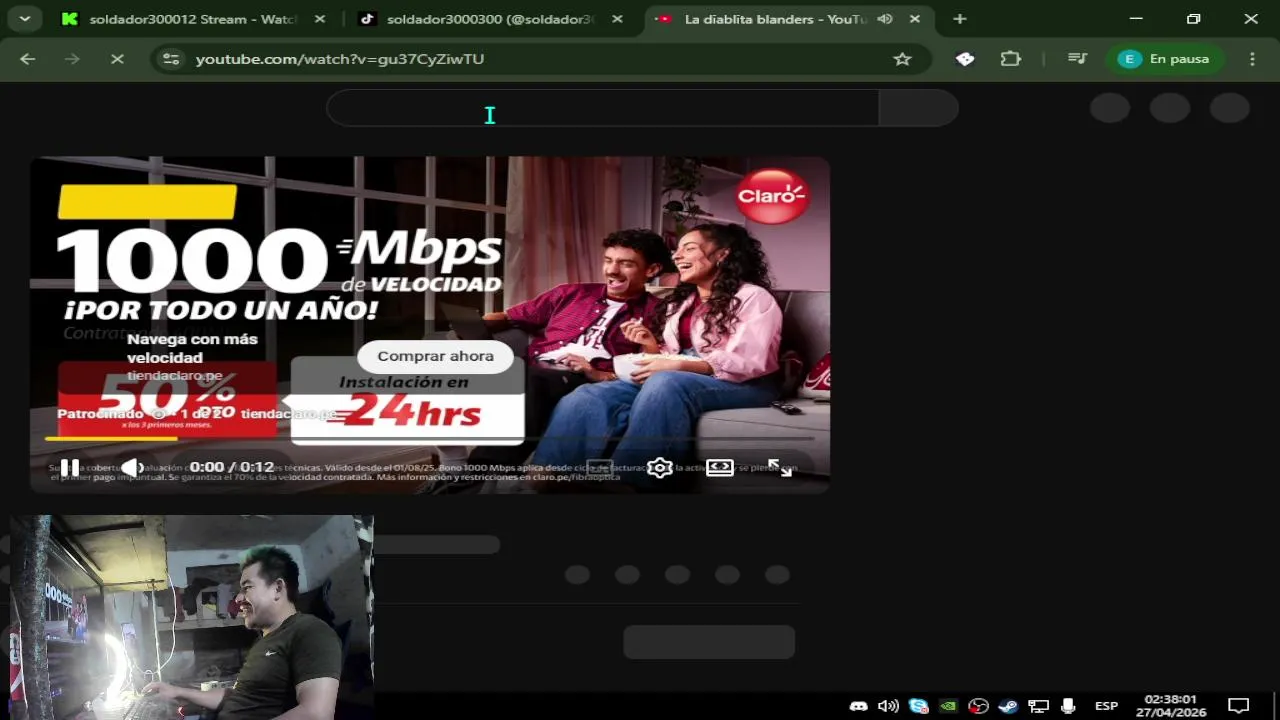Click the ad title Navega con más velocidad
The height and width of the screenshot is (720, 1280).
click(x=192, y=348)
